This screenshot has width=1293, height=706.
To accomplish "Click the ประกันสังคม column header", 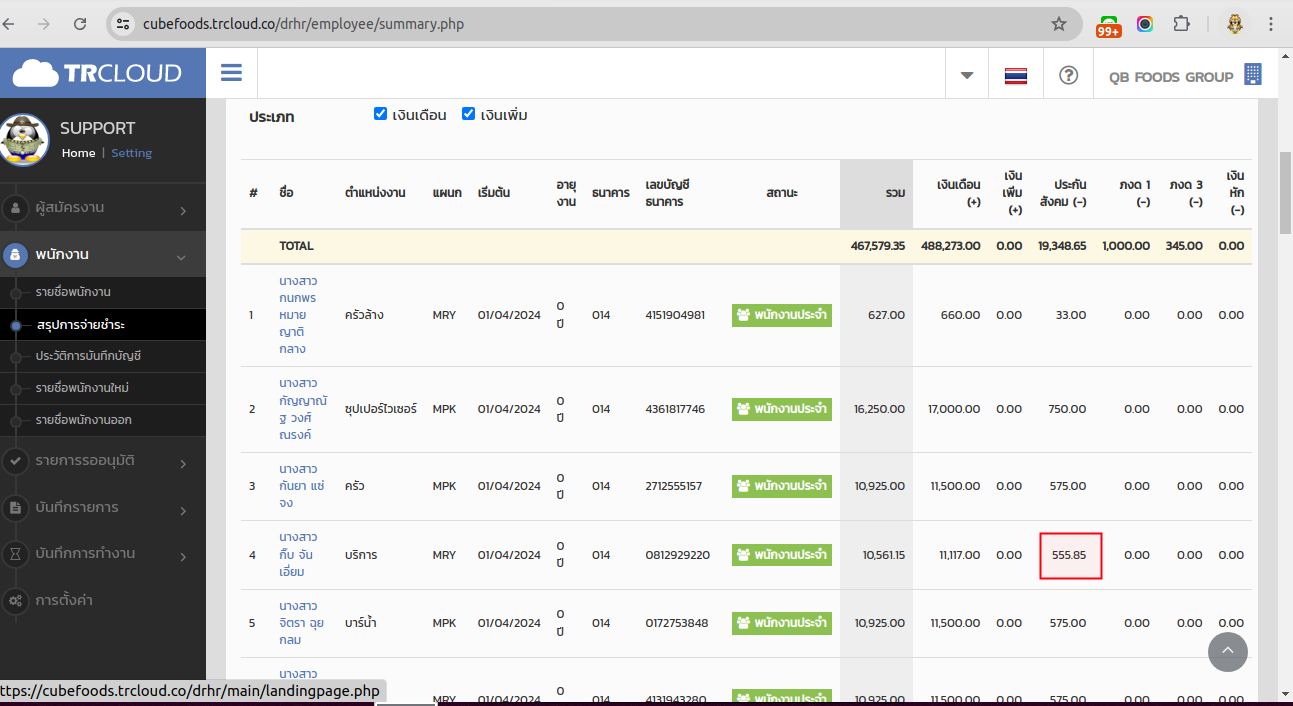I will (1063, 193).
